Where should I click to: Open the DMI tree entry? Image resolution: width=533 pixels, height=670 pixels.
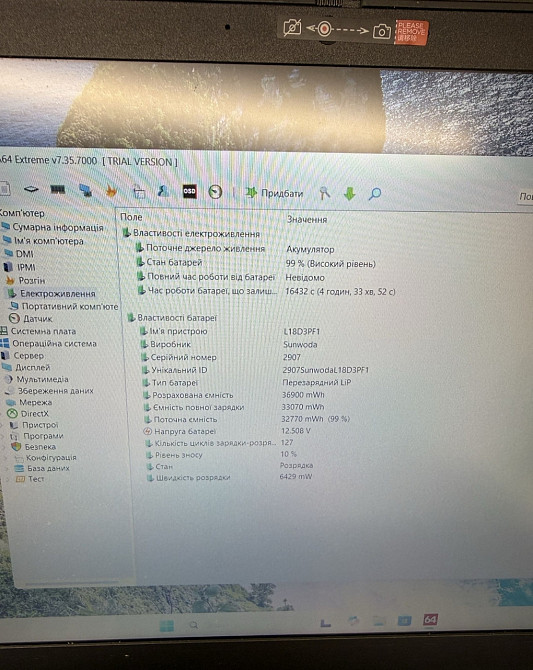19,254
